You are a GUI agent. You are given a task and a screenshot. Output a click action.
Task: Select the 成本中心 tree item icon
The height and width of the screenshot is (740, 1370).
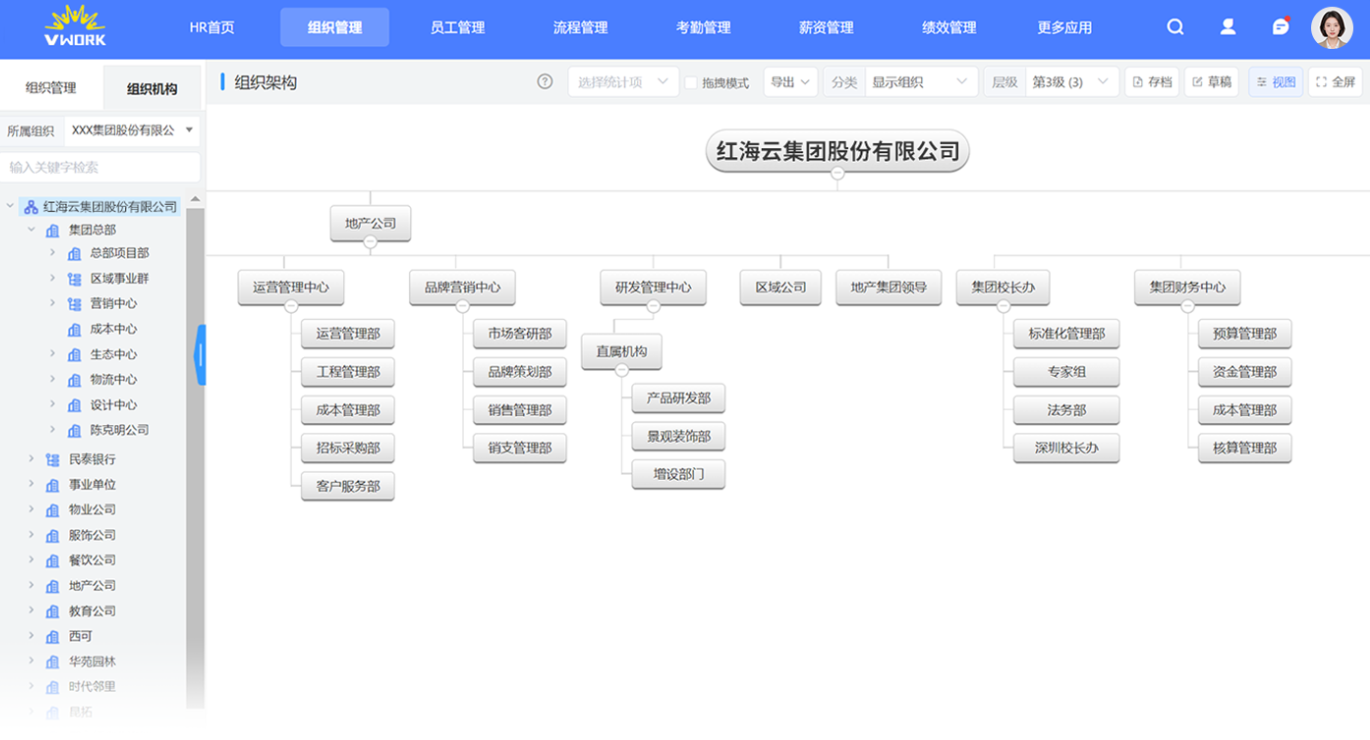[x=74, y=329]
